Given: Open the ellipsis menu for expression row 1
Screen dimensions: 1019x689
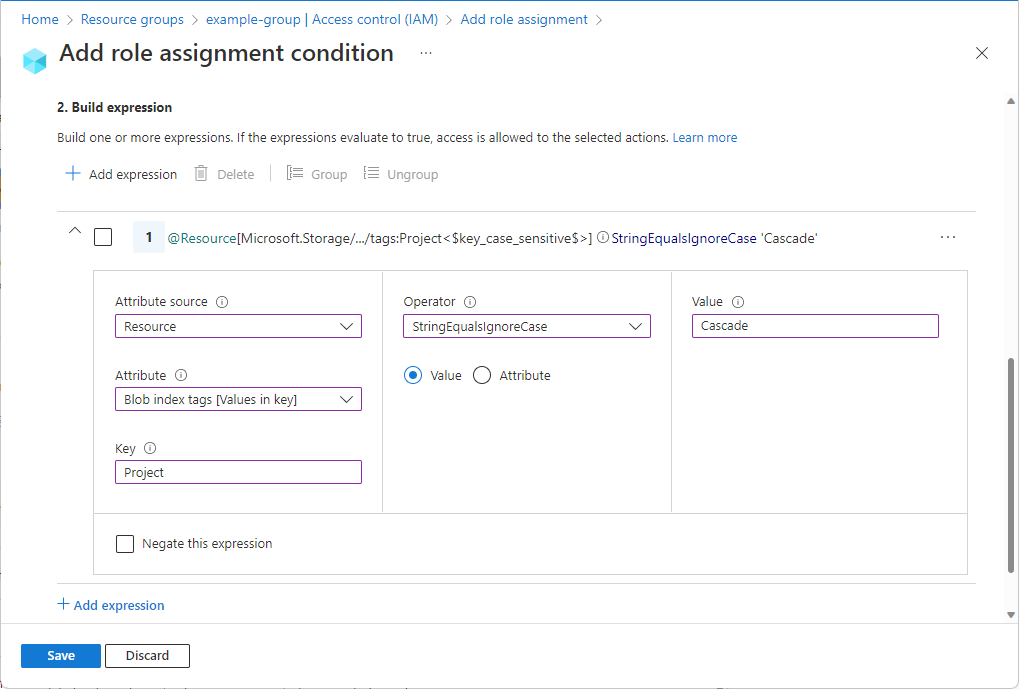Looking at the screenshot, I should pos(947,237).
